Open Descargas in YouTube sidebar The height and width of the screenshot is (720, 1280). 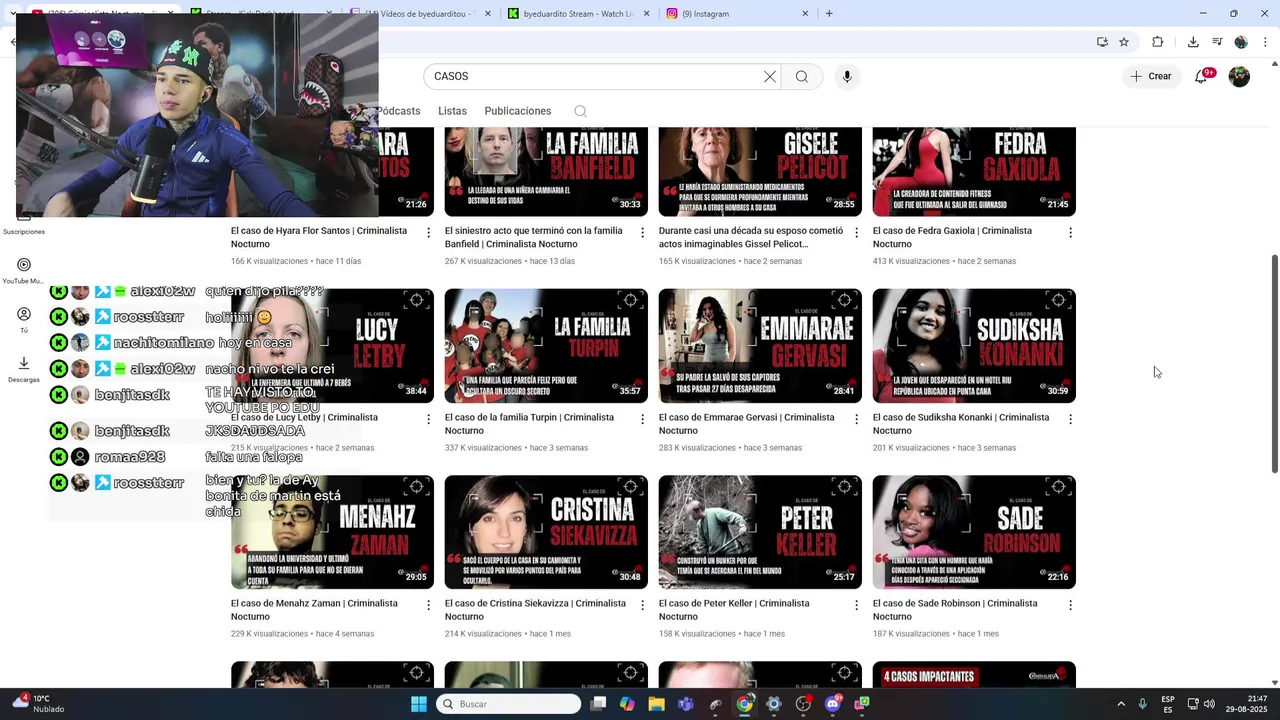(24, 369)
